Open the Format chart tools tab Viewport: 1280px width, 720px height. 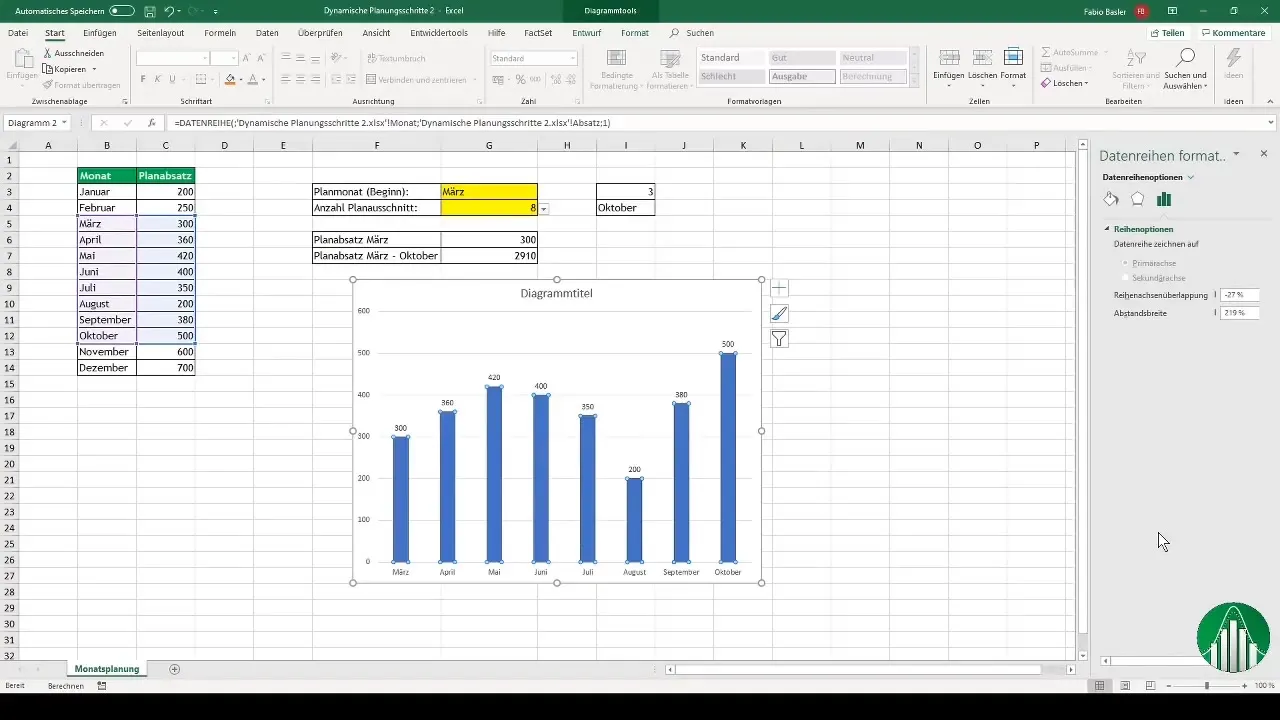click(x=634, y=33)
